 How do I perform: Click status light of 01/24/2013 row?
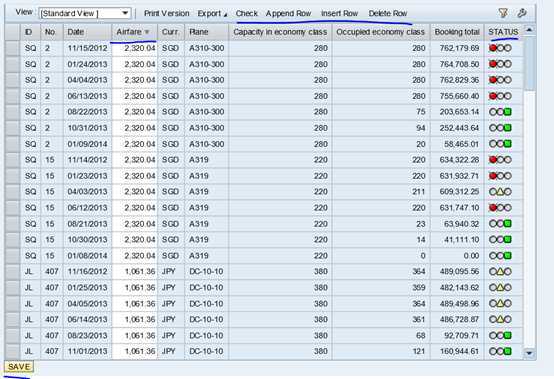pyautogui.click(x=500, y=64)
